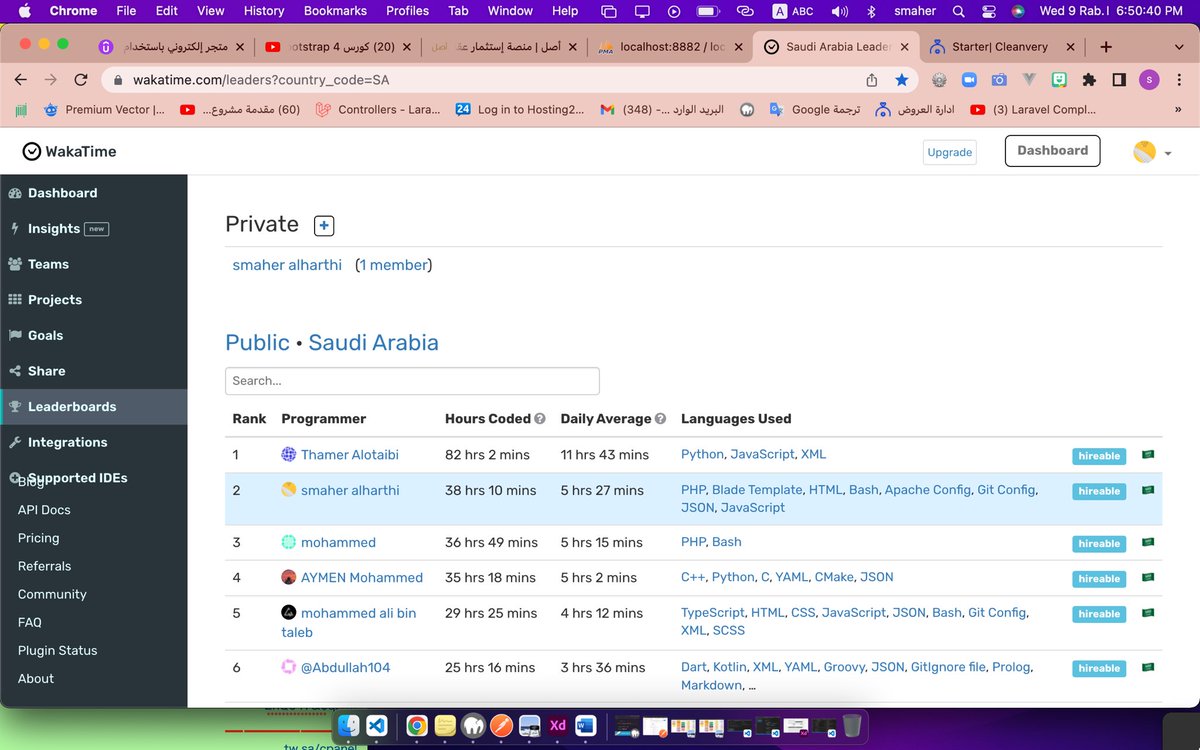Click the hireable badge for @Abdullah104
Screen dimensions: 1200x750
(x=1099, y=668)
